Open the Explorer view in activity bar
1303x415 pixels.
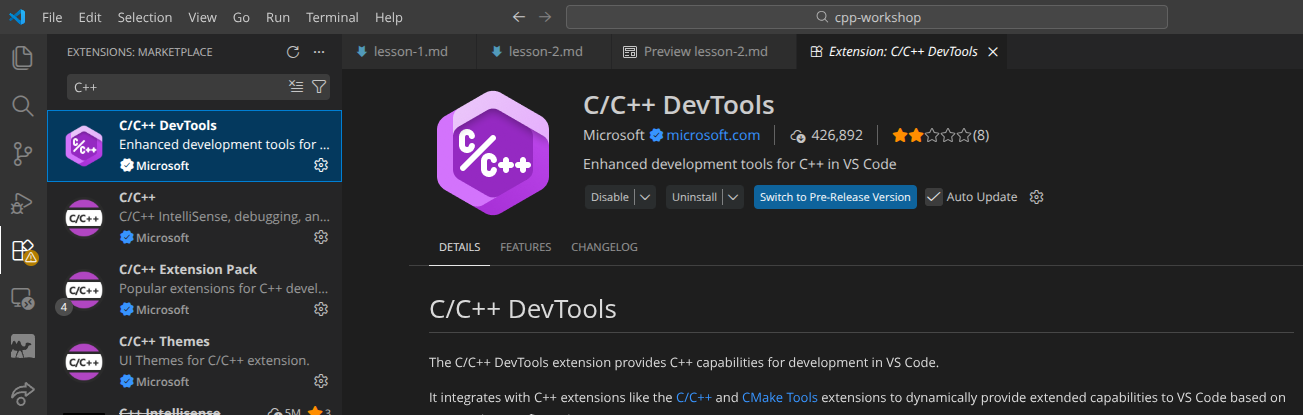click(22, 58)
